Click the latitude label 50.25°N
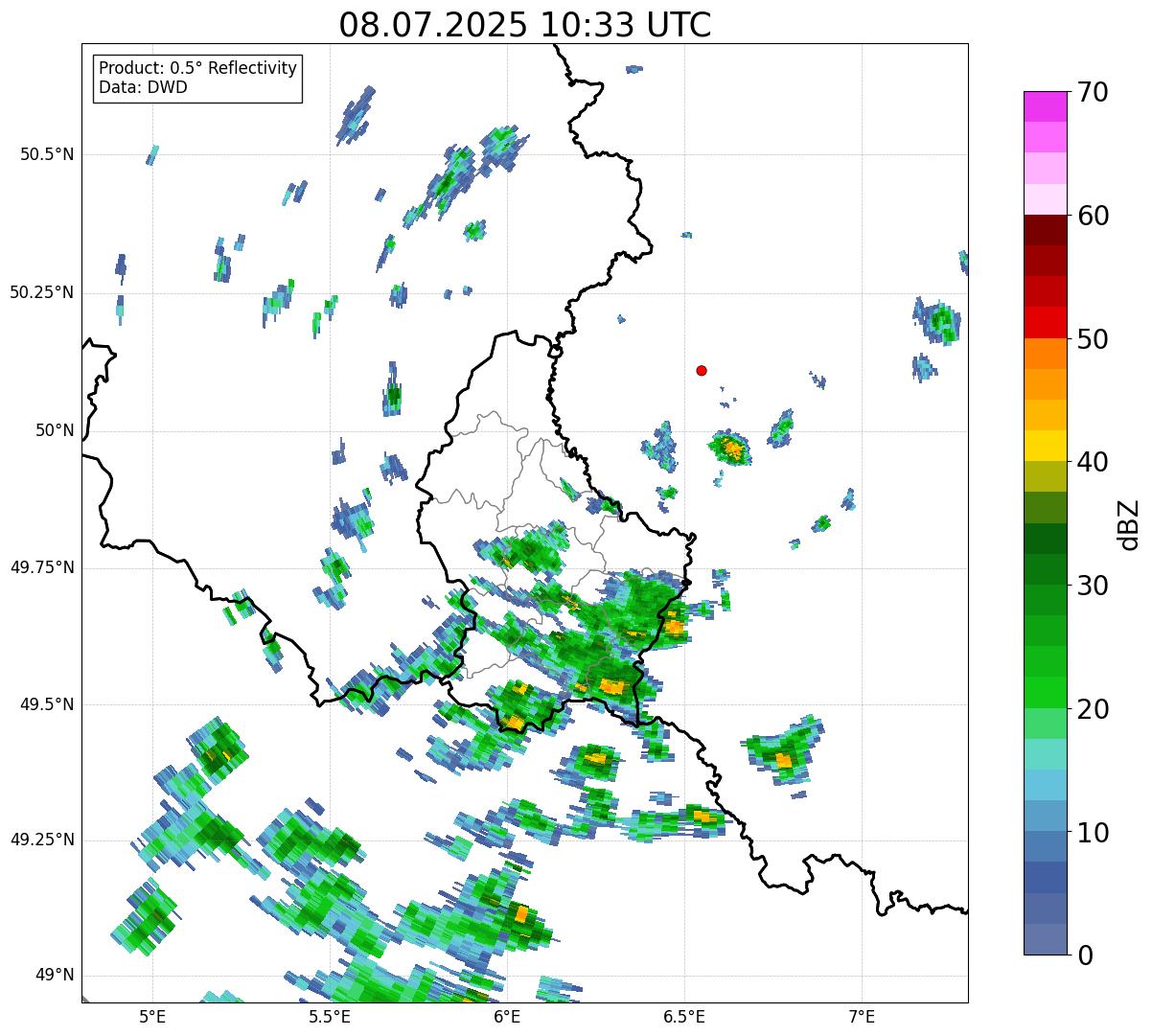Viewport: 1152px width, 1036px height. pos(42,292)
